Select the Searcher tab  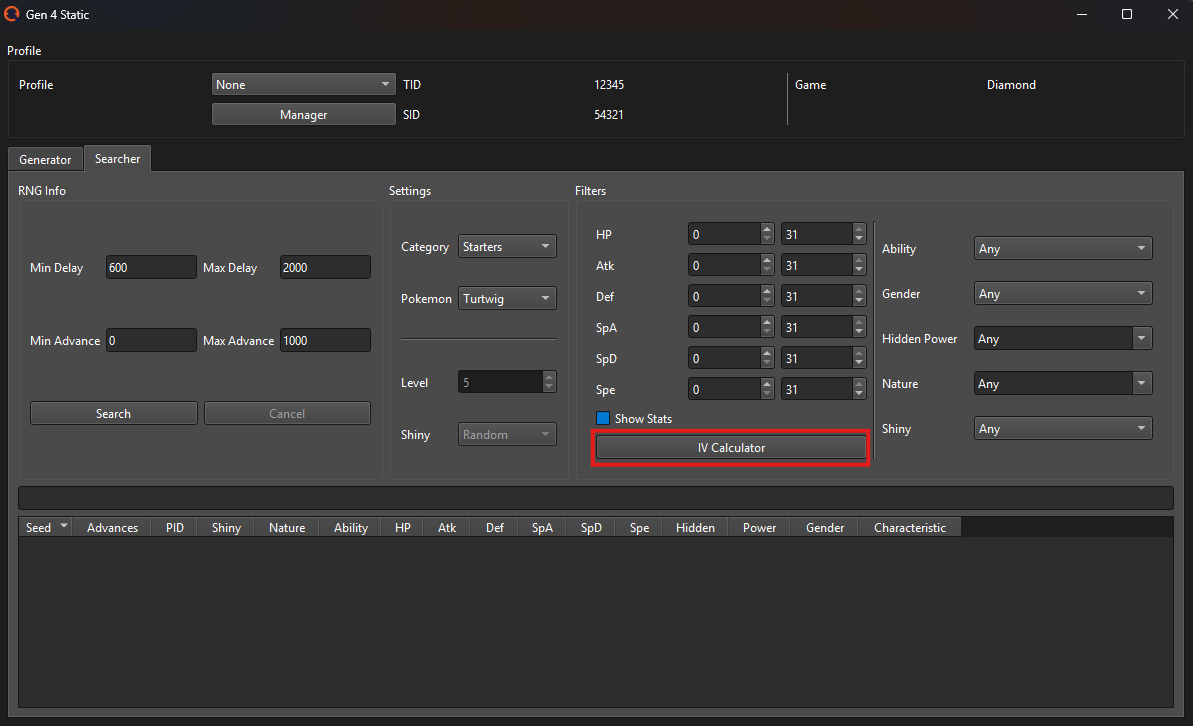point(117,158)
